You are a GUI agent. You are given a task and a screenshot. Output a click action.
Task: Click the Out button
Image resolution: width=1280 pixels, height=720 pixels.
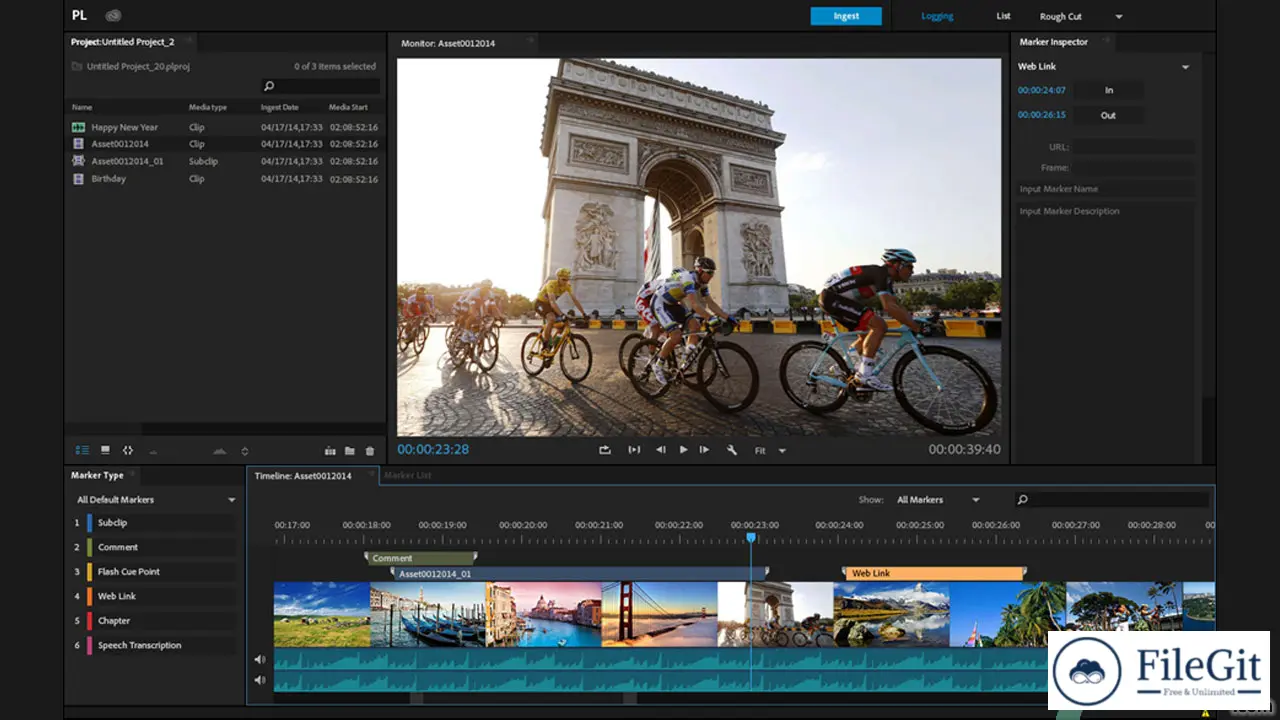pyautogui.click(x=1109, y=115)
